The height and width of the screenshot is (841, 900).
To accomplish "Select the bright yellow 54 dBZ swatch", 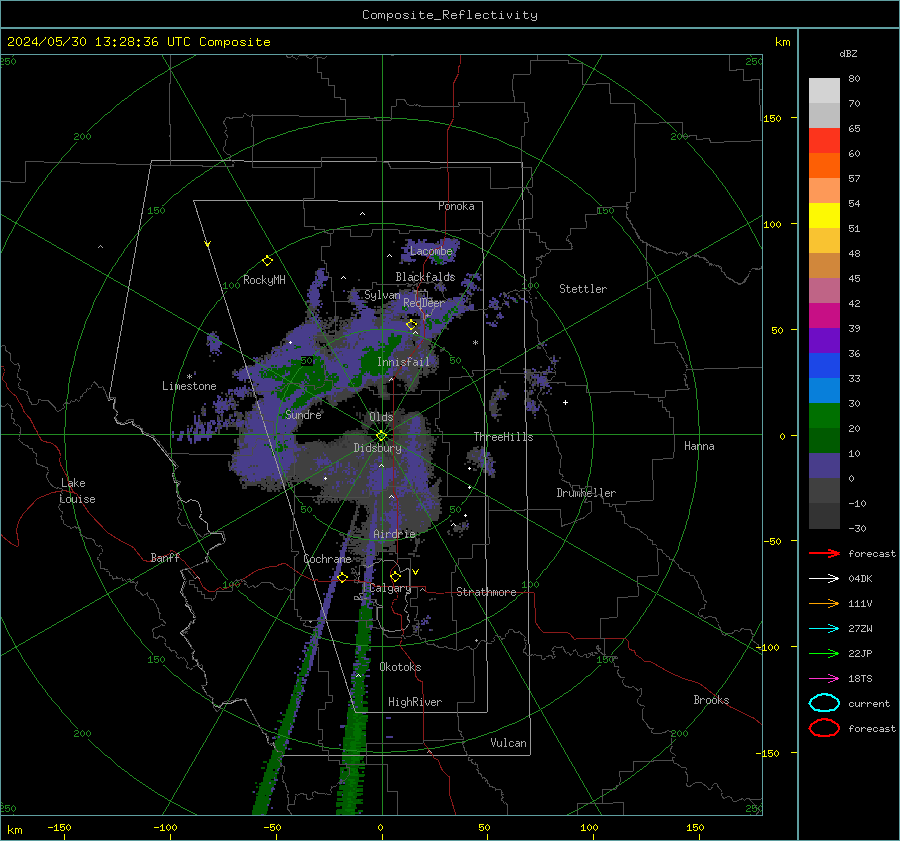I will [x=824, y=215].
